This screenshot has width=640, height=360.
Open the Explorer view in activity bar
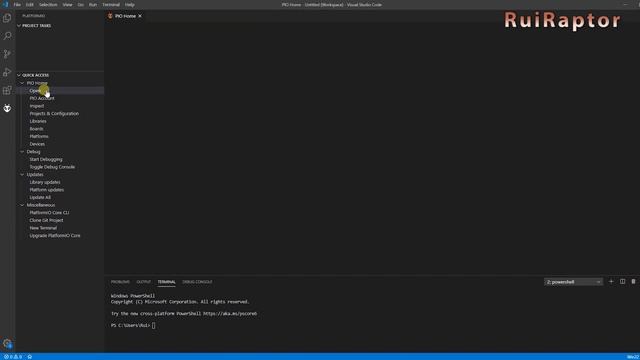click(7, 18)
